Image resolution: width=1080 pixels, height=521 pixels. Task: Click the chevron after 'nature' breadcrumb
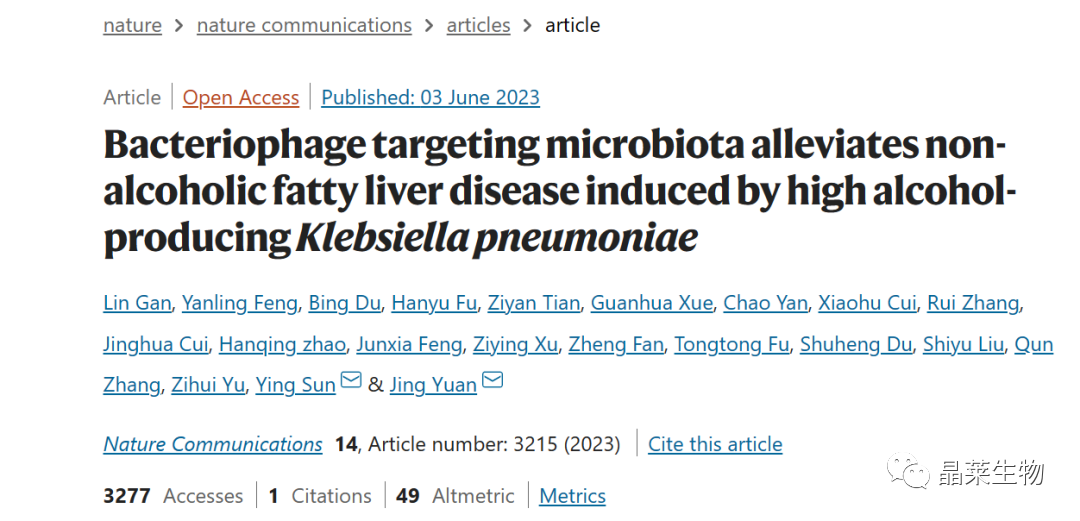point(179,26)
